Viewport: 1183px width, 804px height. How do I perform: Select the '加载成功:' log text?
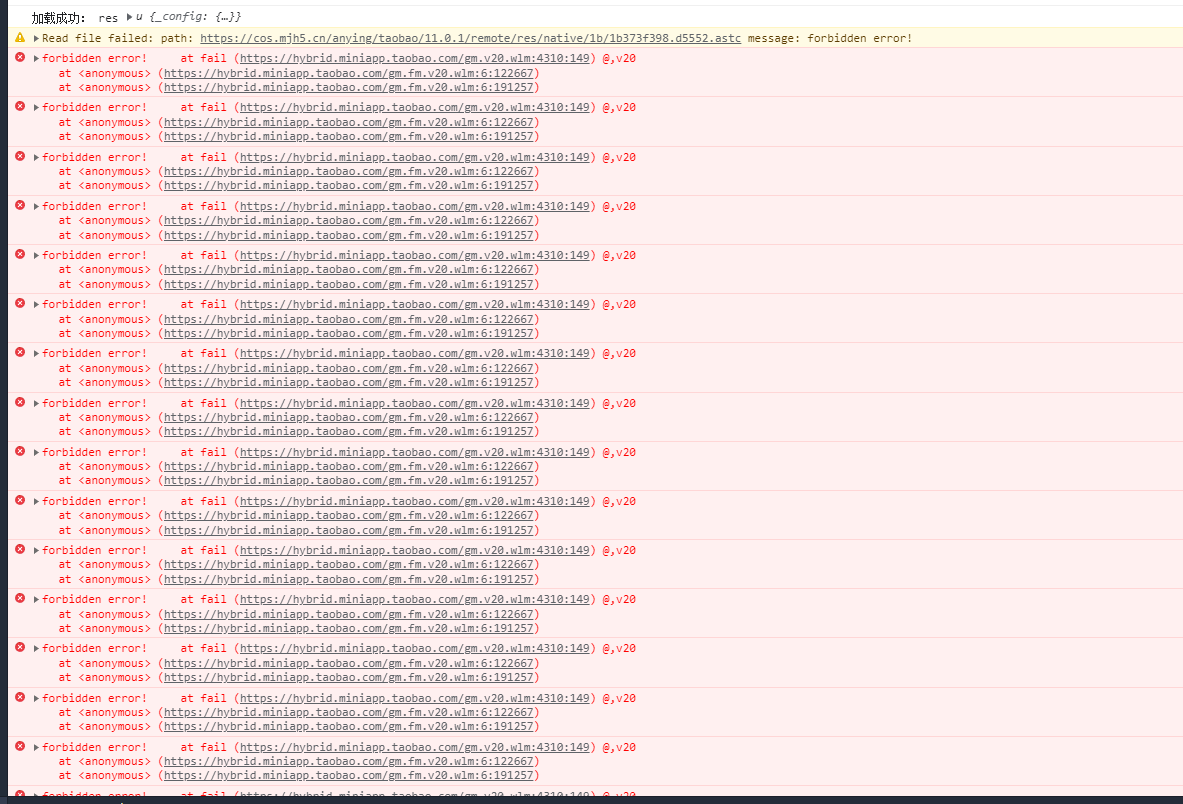[58, 18]
